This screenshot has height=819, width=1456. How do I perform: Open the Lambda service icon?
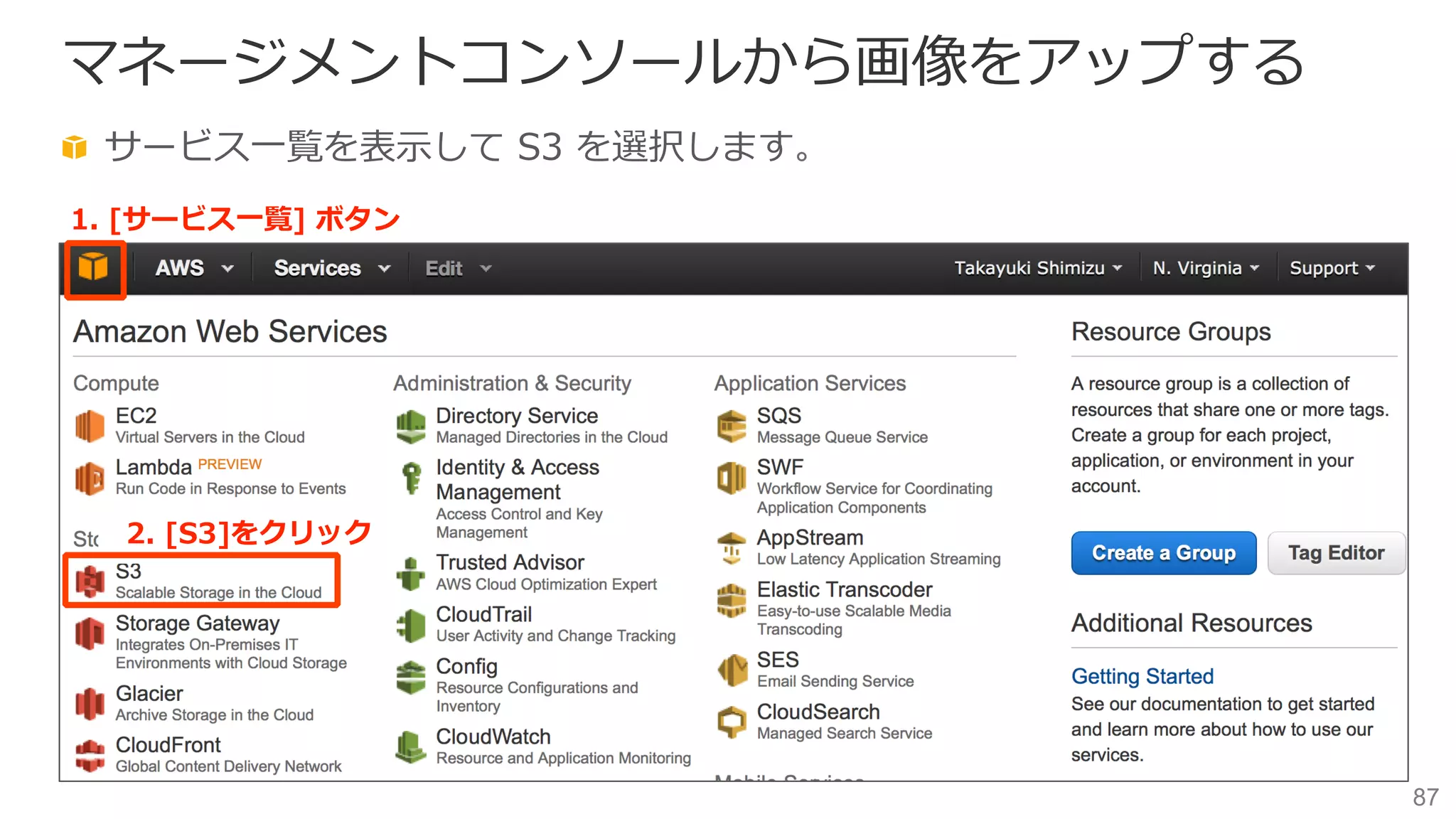click(90, 477)
